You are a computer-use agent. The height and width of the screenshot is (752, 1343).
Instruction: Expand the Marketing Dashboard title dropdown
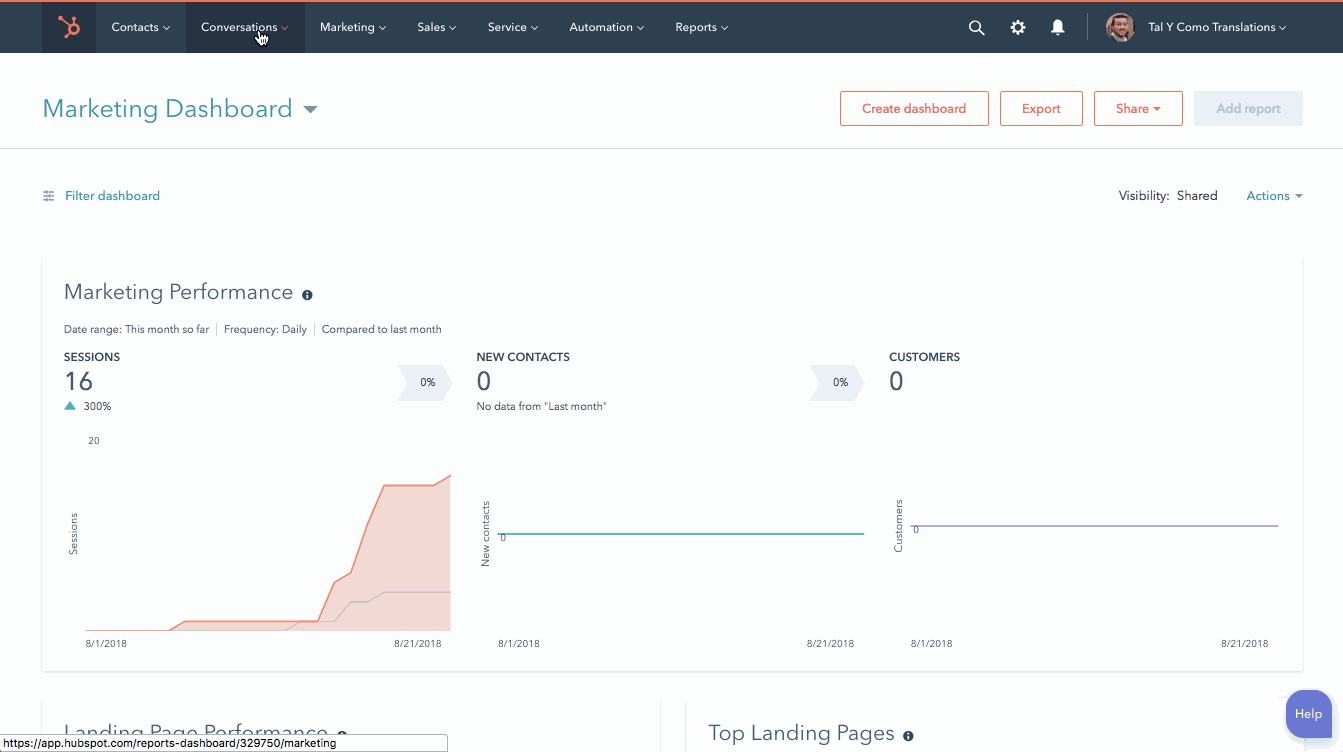click(x=310, y=109)
